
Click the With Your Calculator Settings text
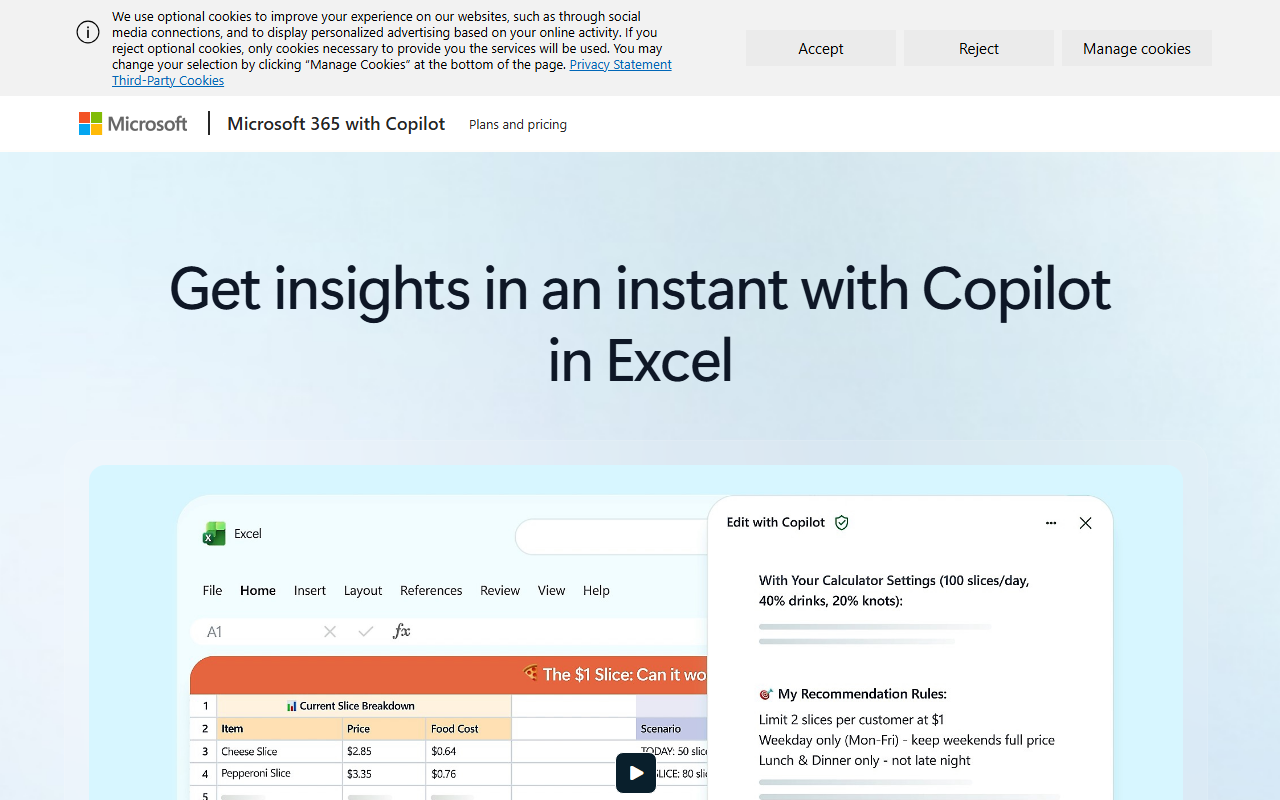[x=894, y=590]
